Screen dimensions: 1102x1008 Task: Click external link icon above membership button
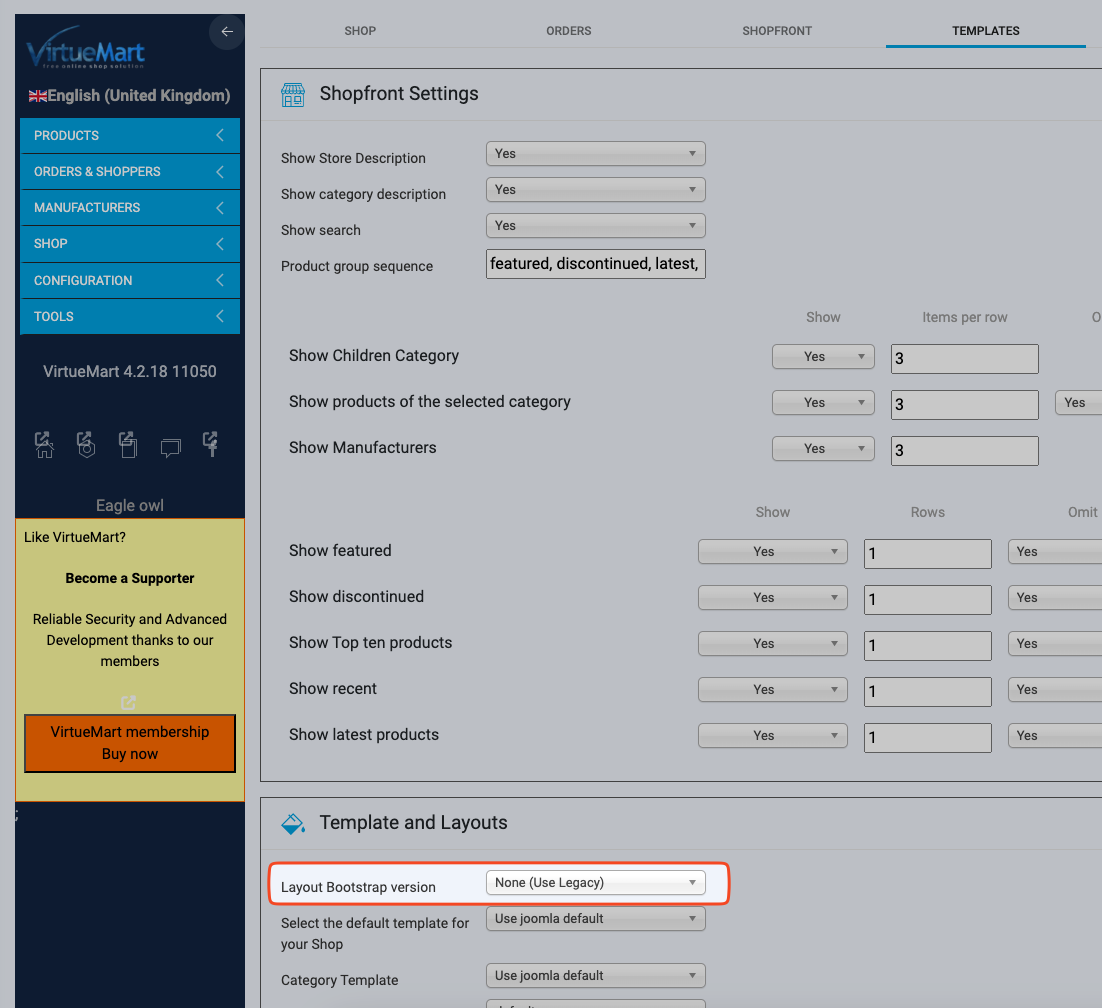pos(128,702)
